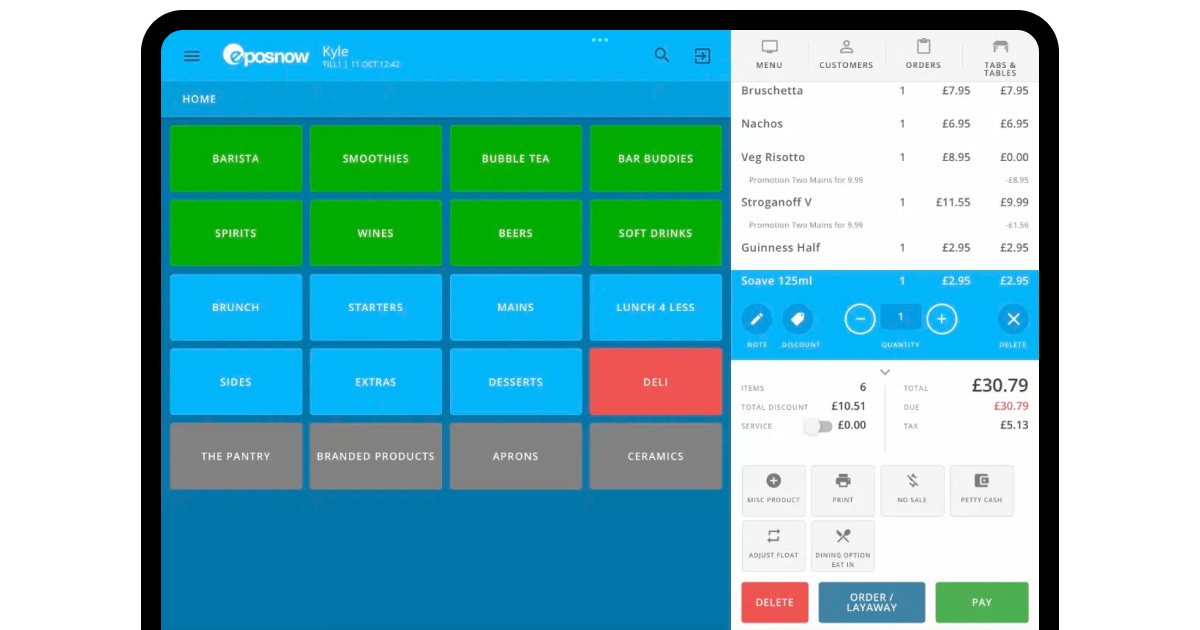Image resolution: width=1200 pixels, height=630 pixels.
Task: Open the Desserts category
Action: 516,382
